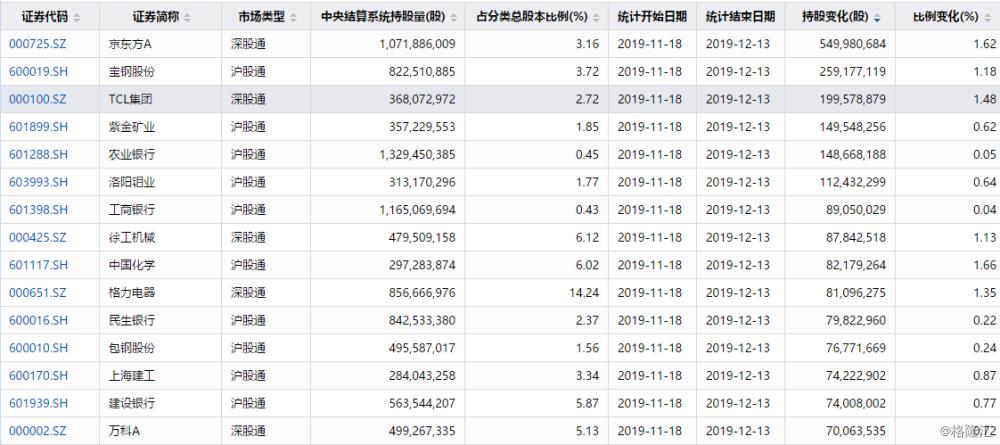Image resolution: width=1000 pixels, height=445 pixels.
Task: Click the 600016.SH code link
Action: [x=38, y=320]
